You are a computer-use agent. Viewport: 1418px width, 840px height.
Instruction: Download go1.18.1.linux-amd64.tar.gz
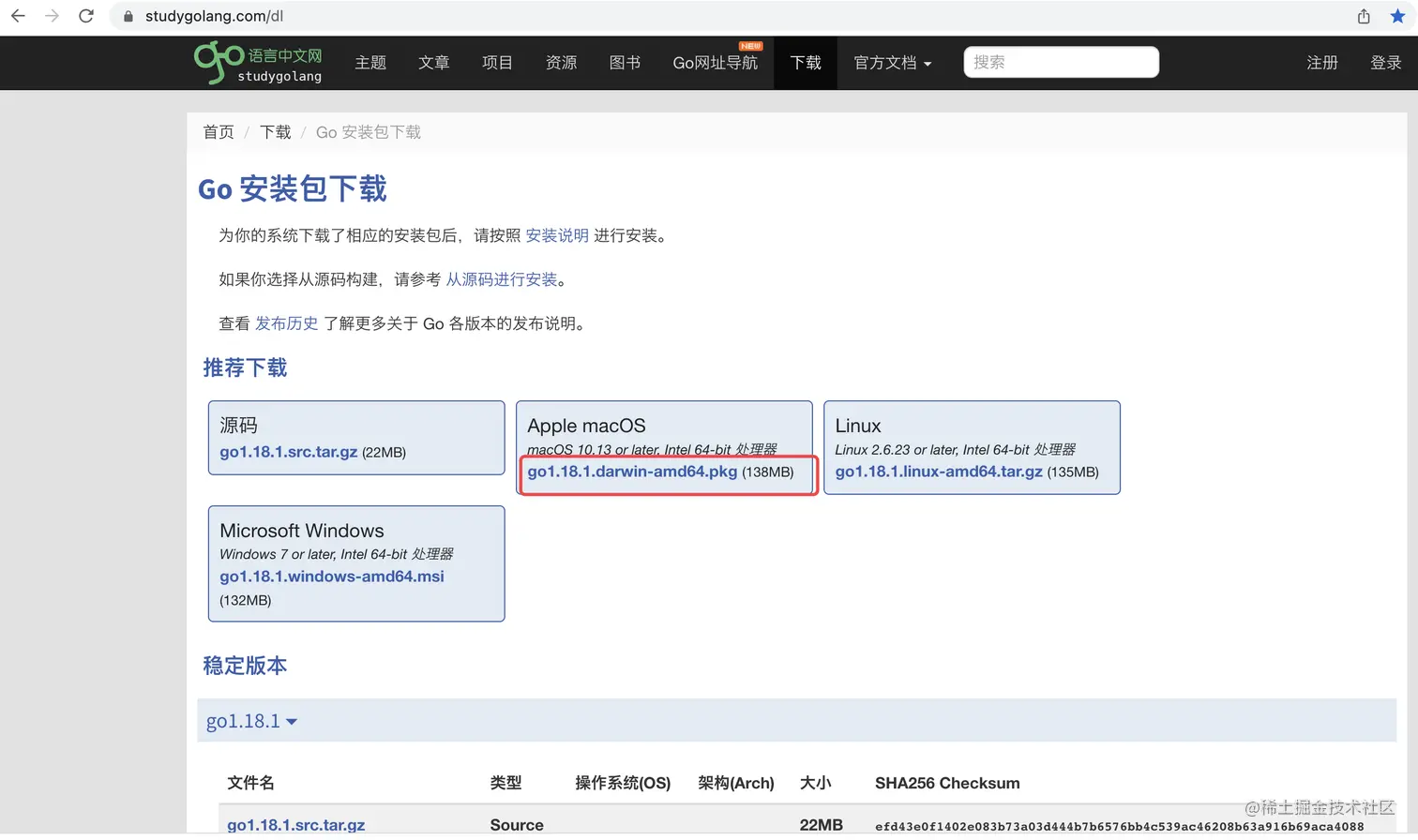(939, 472)
